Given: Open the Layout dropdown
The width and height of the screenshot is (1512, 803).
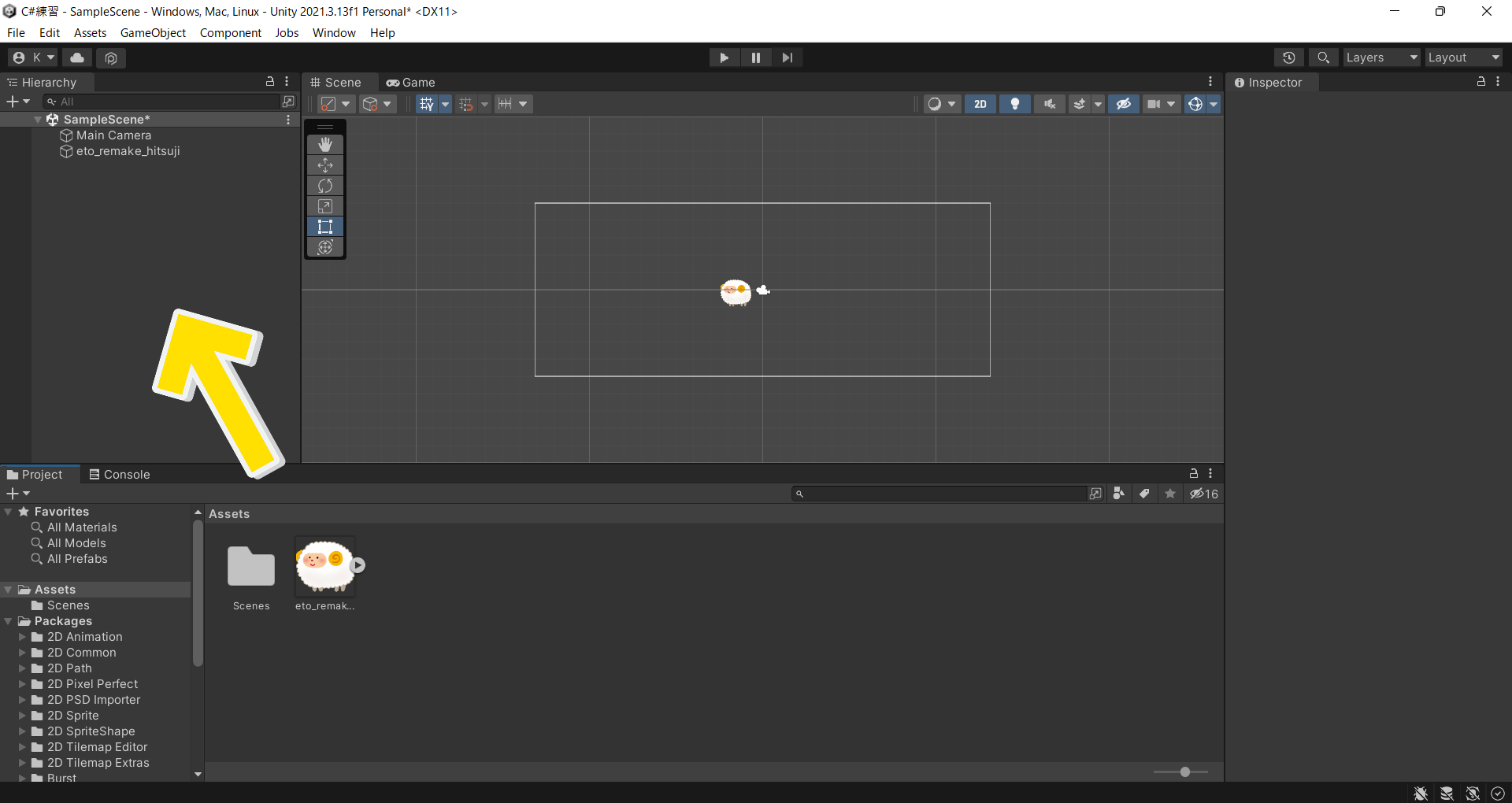Looking at the screenshot, I should [1463, 57].
